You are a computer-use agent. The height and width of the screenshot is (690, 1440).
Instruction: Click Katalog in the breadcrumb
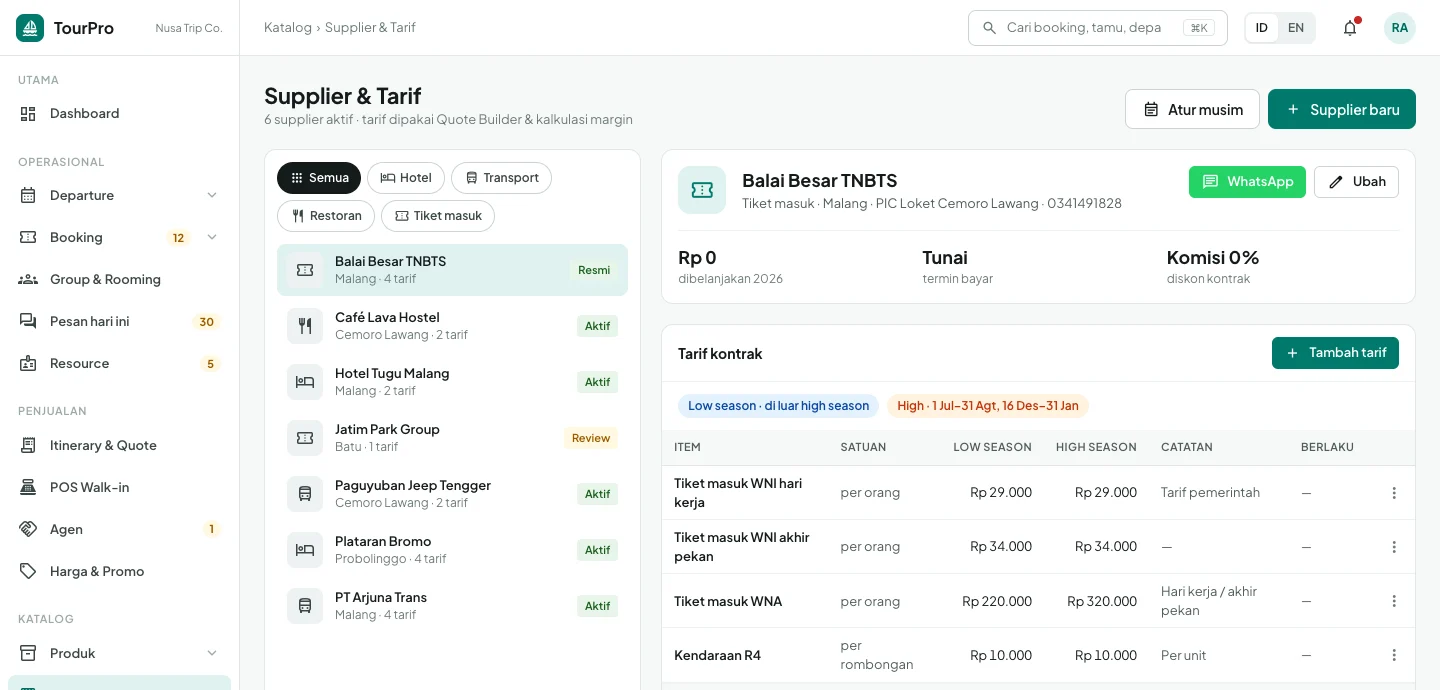pyautogui.click(x=288, y=28)
